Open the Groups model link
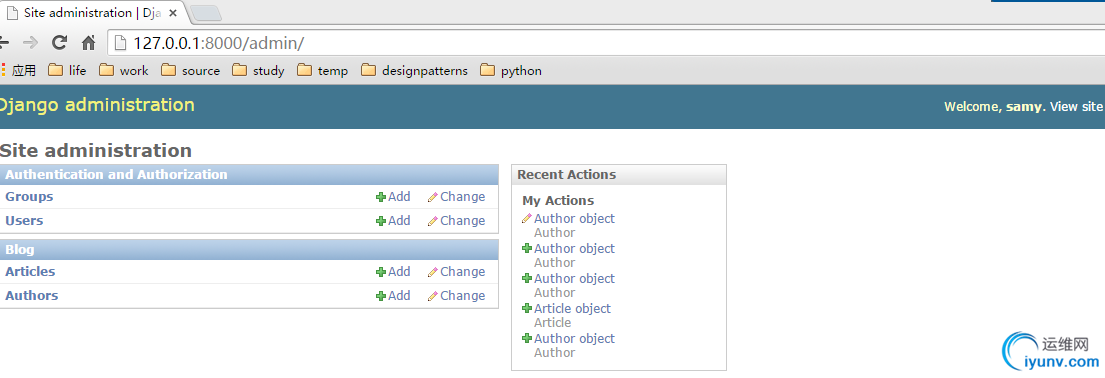Image resolution: width=1105 pixels, height=378 pixels. pos(29,197)
